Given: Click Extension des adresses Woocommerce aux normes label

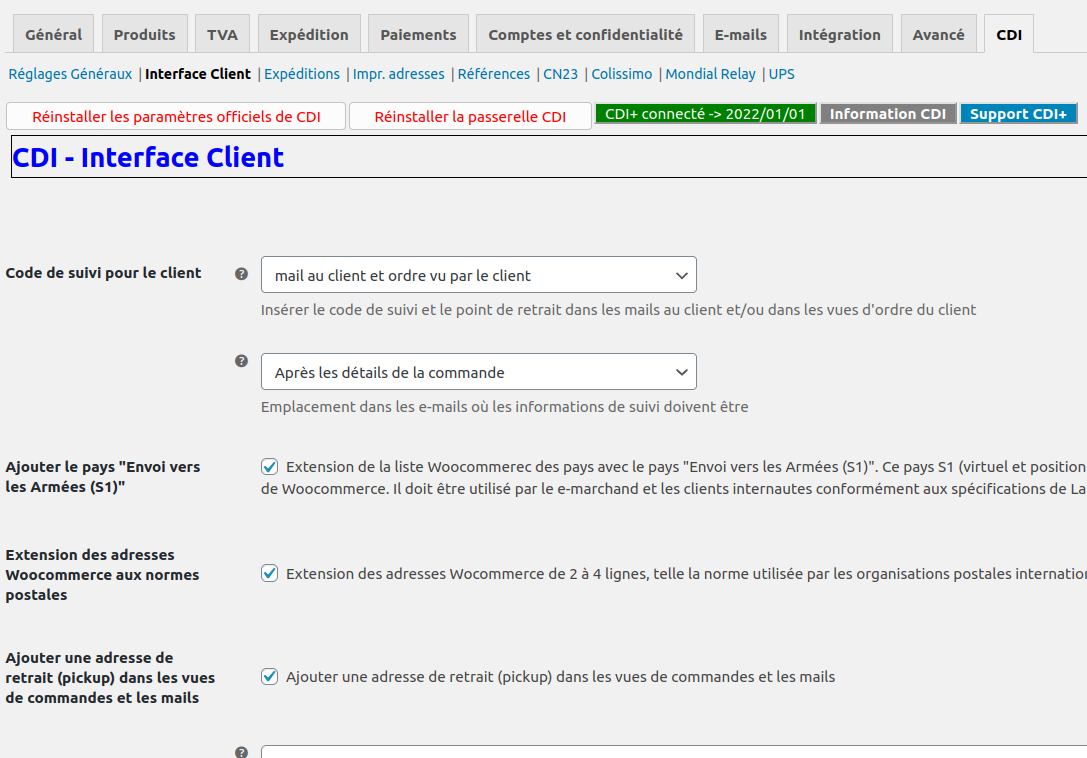Looking at the screenshot, I should pyautogui.click(x=102, y=575).
